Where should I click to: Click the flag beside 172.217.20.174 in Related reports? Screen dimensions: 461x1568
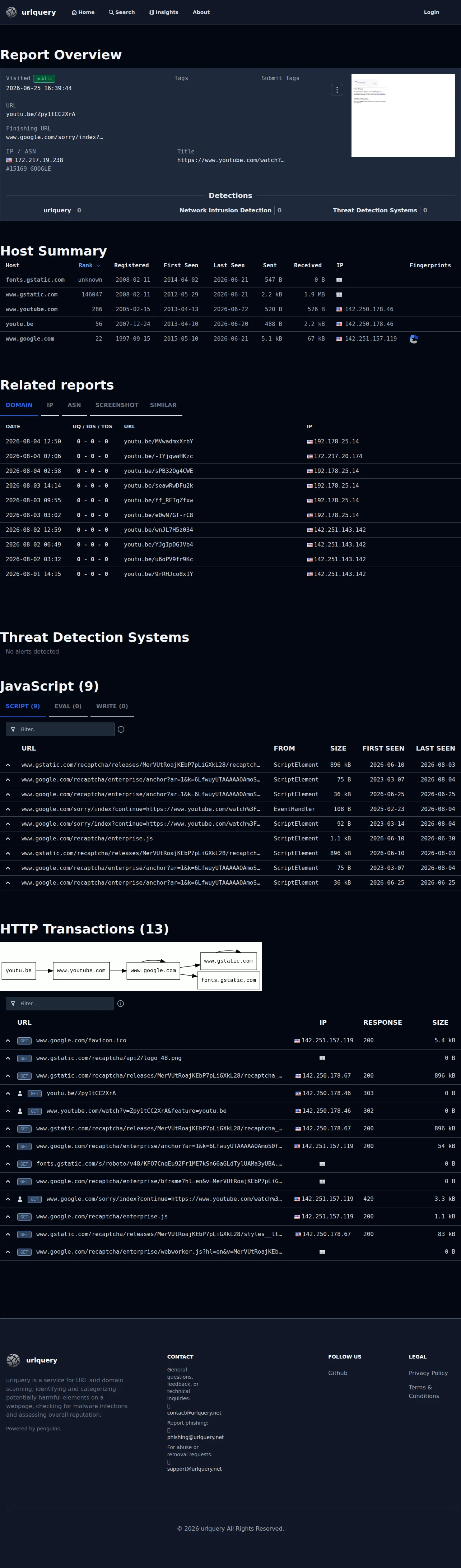[309, 457]
